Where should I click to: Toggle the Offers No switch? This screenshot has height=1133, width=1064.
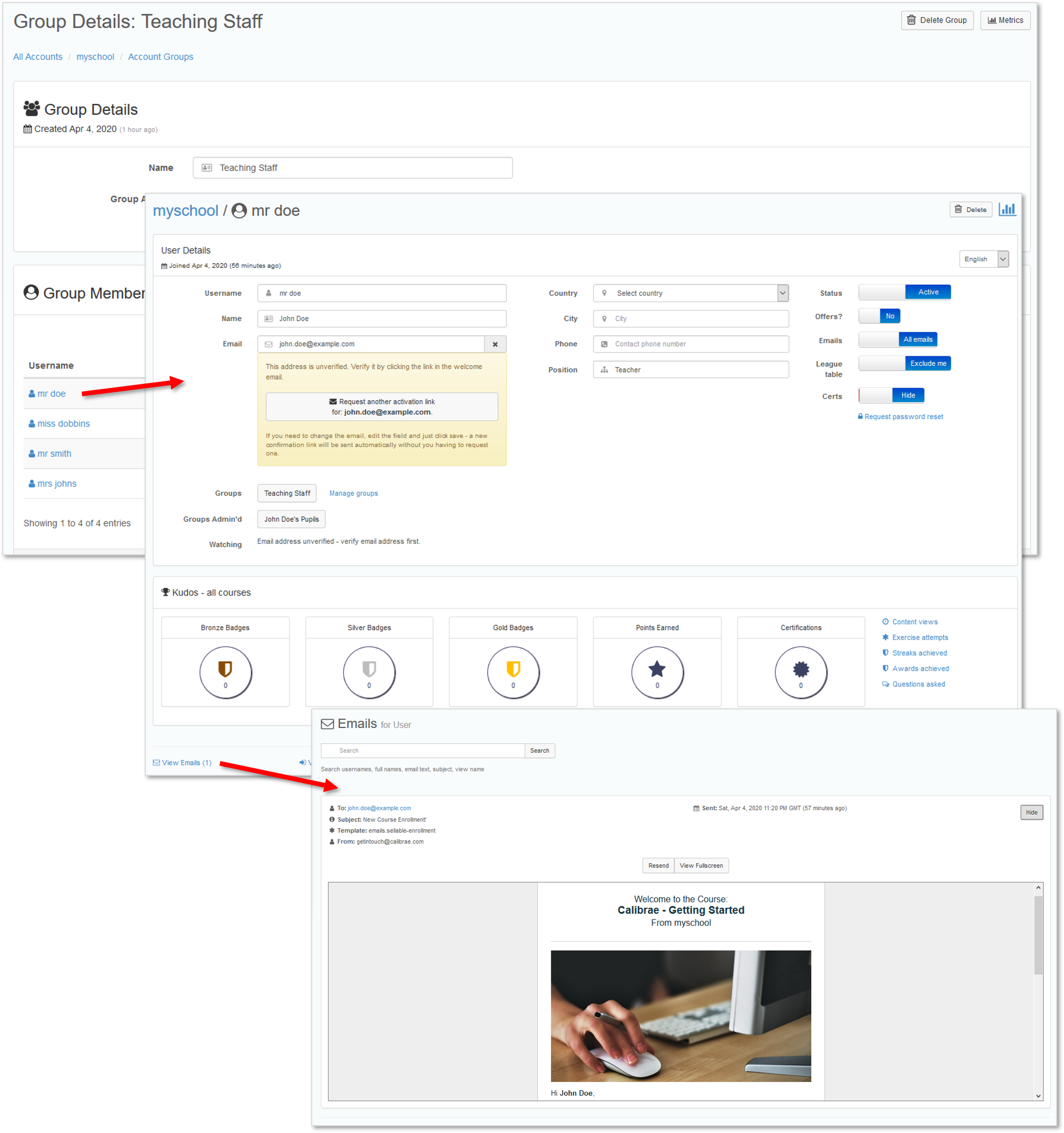[879, 316]
